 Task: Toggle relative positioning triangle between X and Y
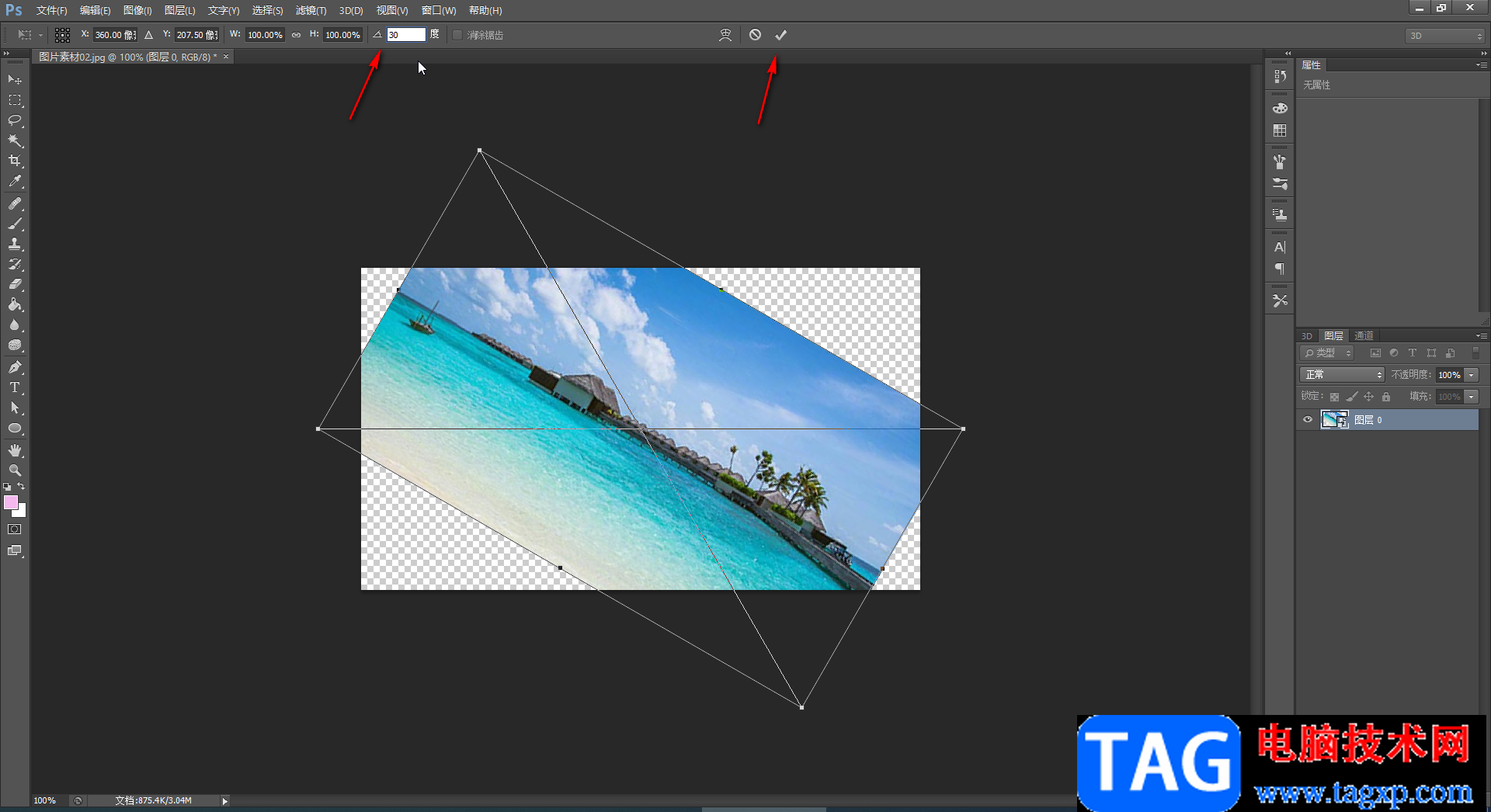tap(149, 35)
